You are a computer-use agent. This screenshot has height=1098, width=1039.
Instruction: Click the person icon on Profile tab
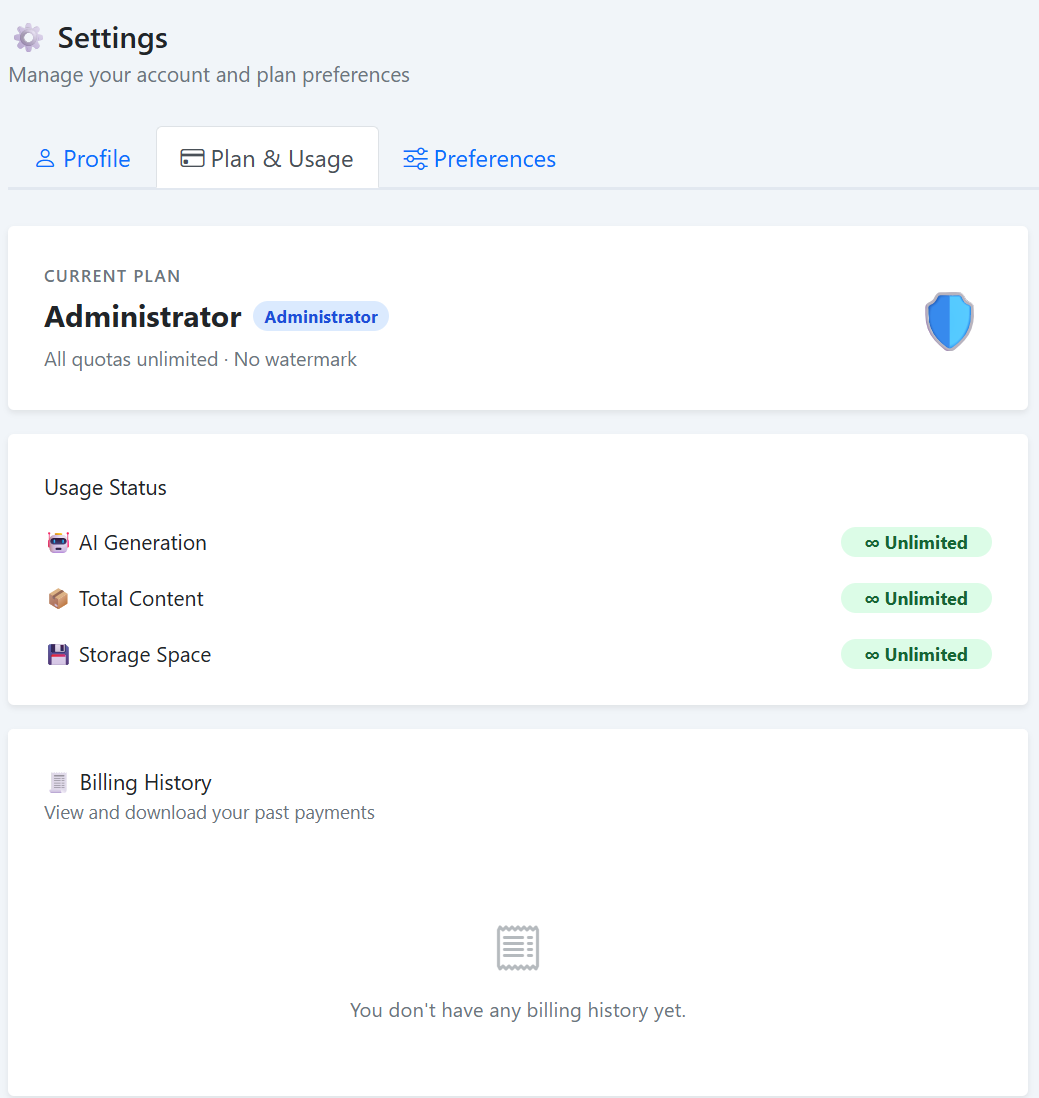[45, 159]
